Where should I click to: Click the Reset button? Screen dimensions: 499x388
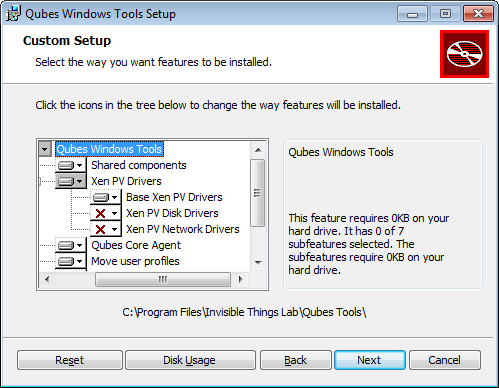pos(70,360)
